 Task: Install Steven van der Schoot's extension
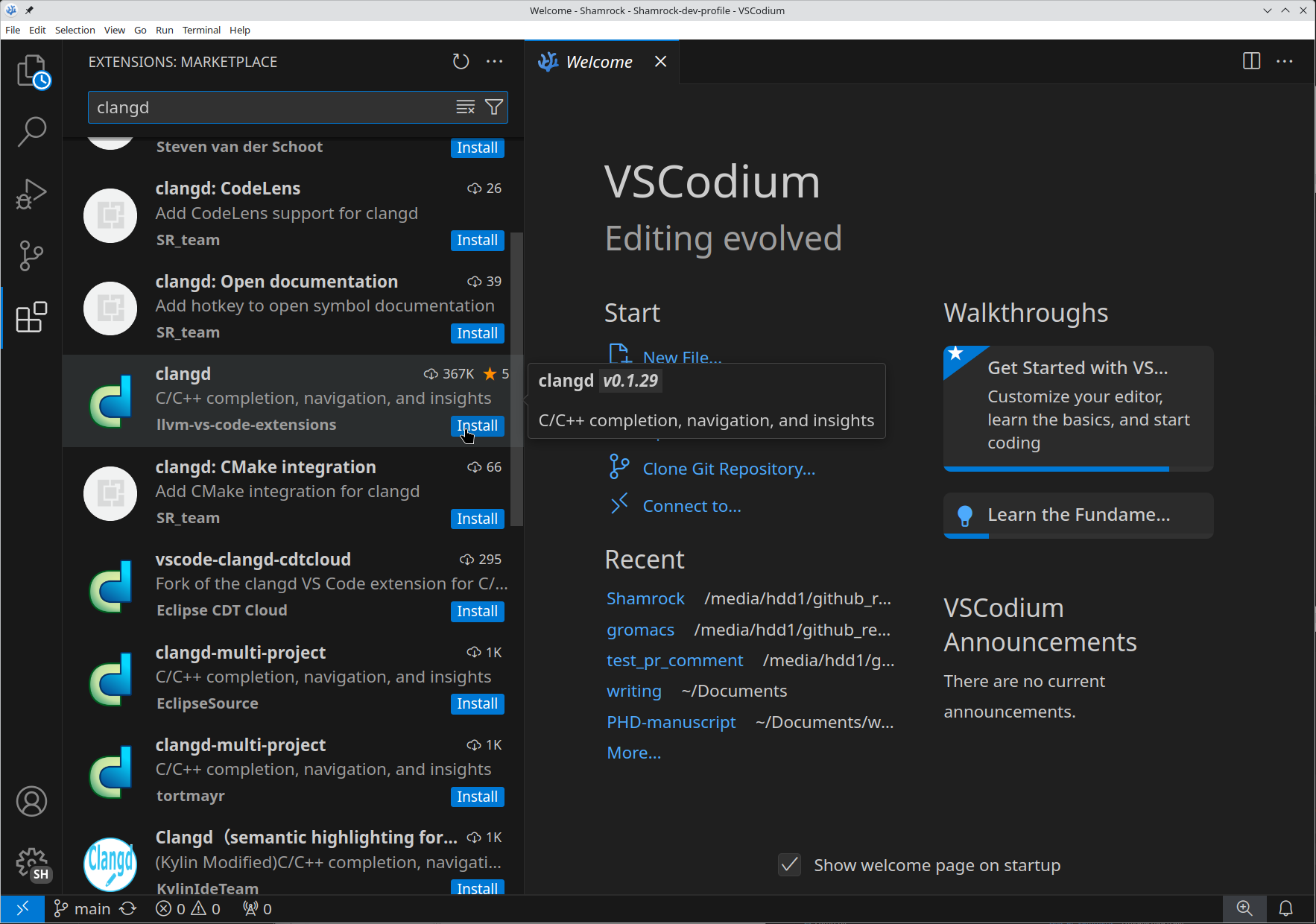coord(477,148)
